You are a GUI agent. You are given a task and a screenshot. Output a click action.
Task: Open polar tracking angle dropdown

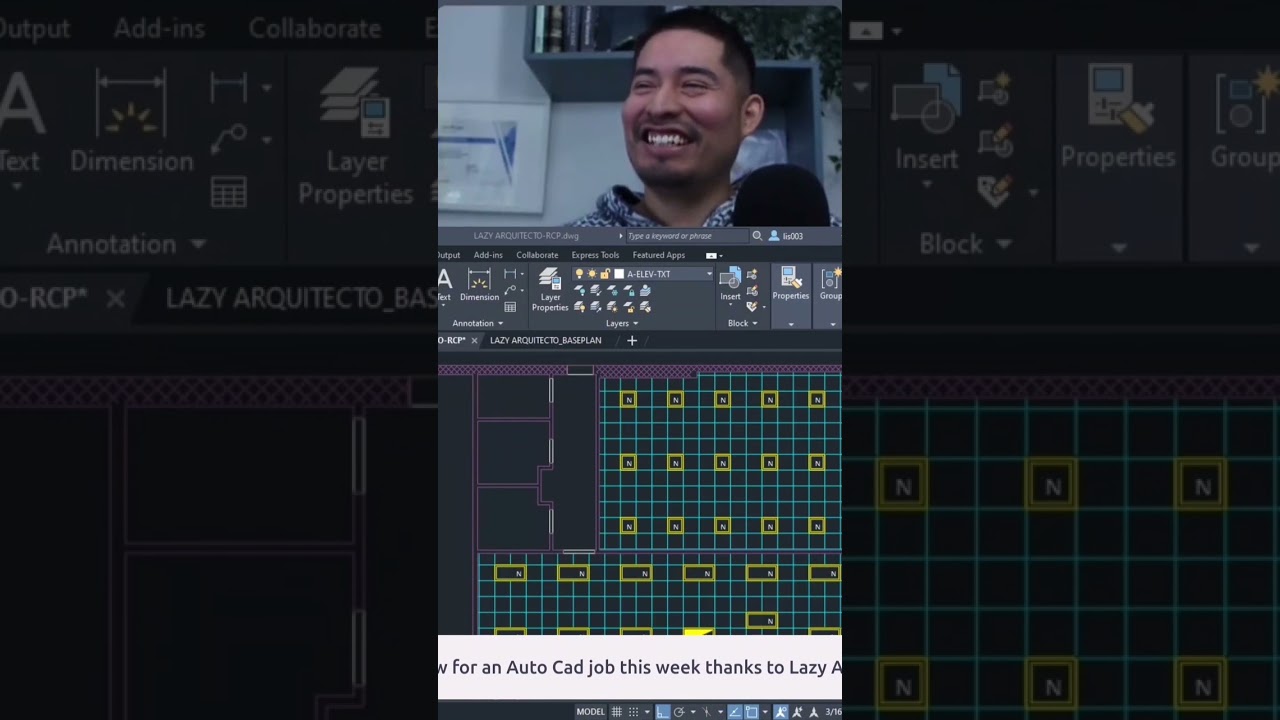click(x=693, y=712)
